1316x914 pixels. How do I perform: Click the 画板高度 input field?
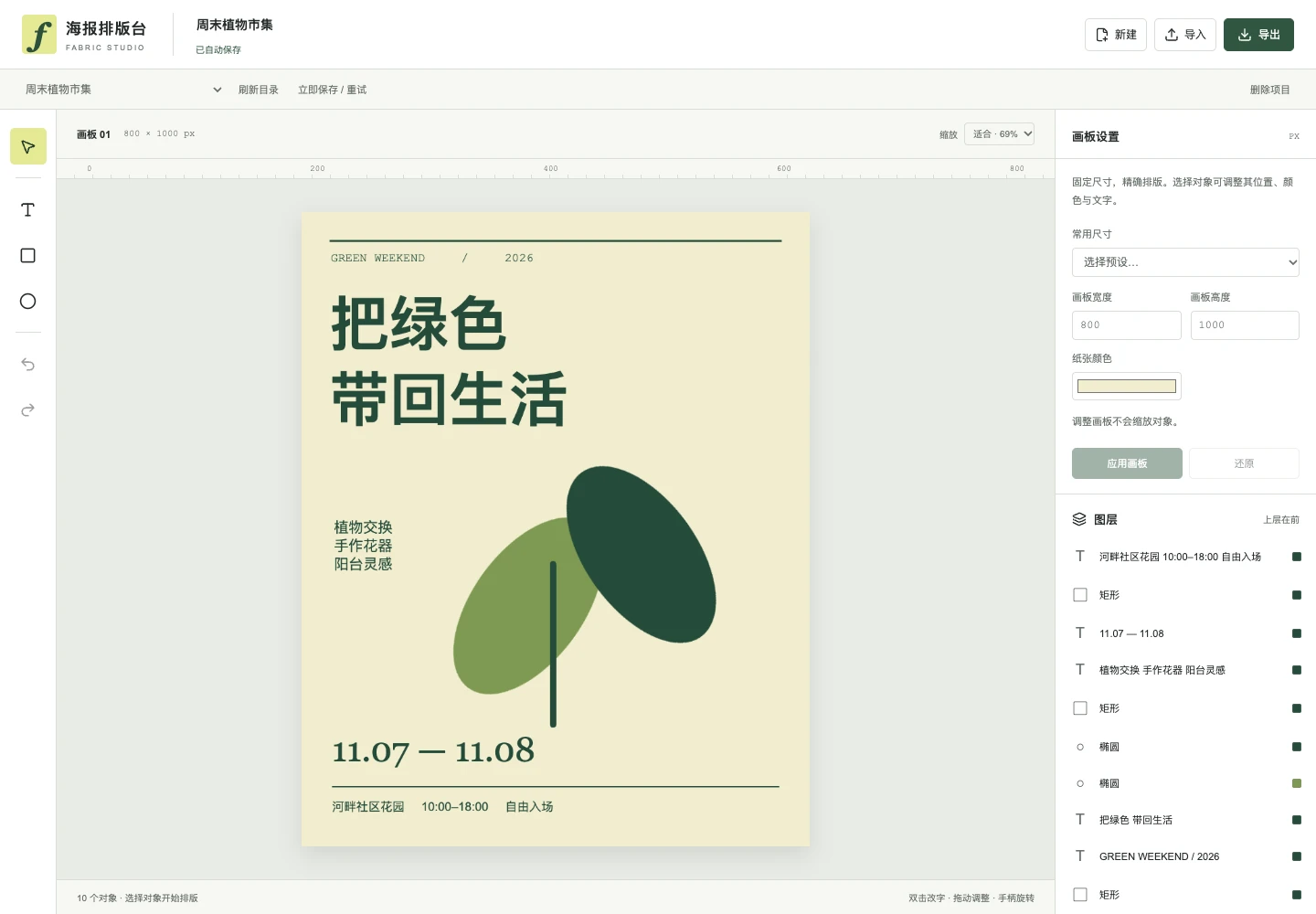coord(1245,325)
